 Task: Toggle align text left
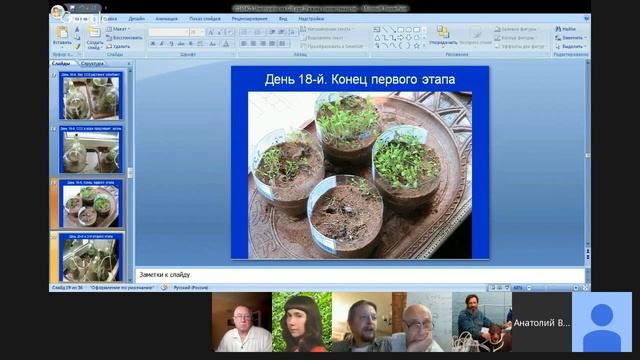pos(244,44)
